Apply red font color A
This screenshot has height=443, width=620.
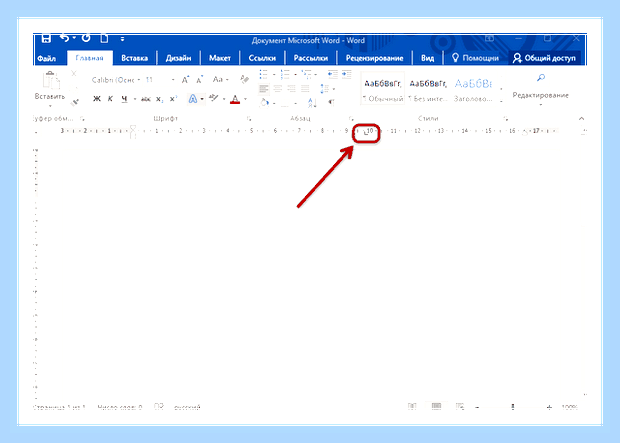(x=235, y=99)
